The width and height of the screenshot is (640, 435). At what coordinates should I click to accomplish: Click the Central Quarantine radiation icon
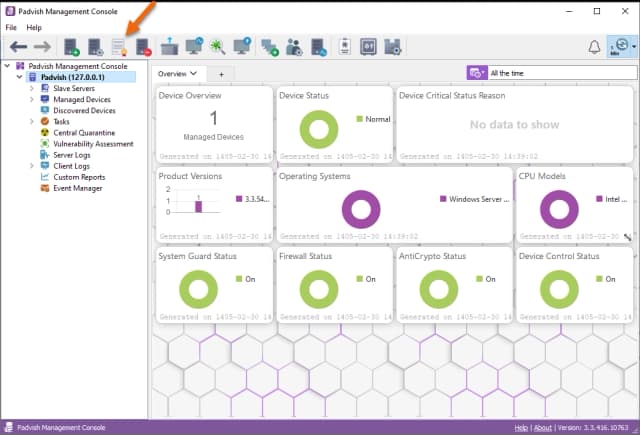[x=45, y=132]
